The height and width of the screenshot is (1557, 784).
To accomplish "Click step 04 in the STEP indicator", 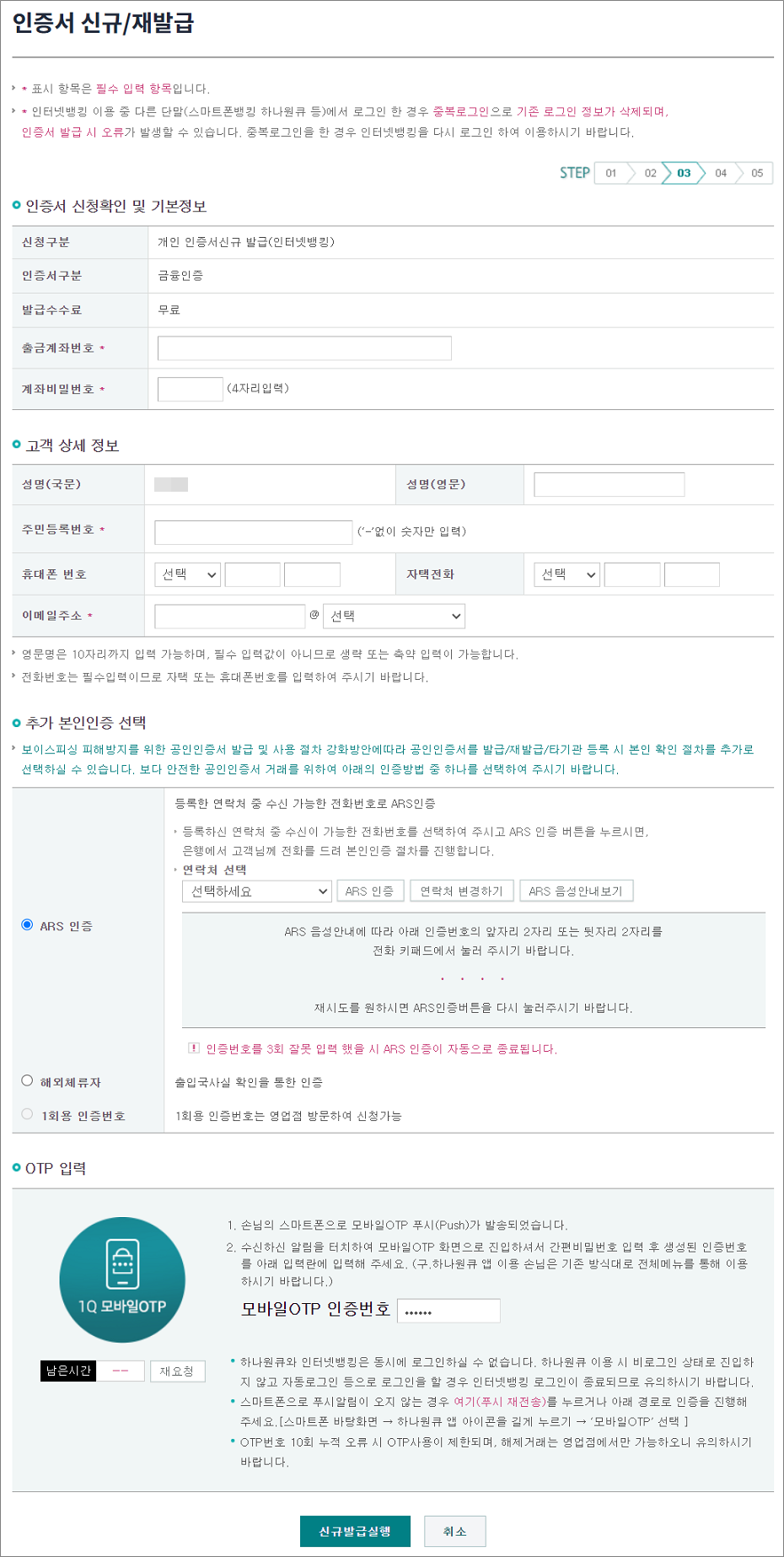I will tap(721, 173).
